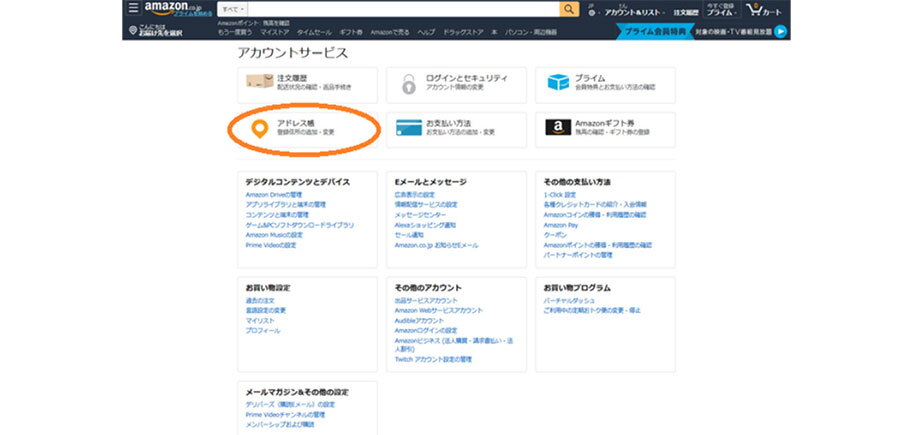Image resolution: width=910 pixels, height=435 pixels.
Task: Open 注文履歴 in the top header
Action: pyautogui.click(x=686, y=12)
